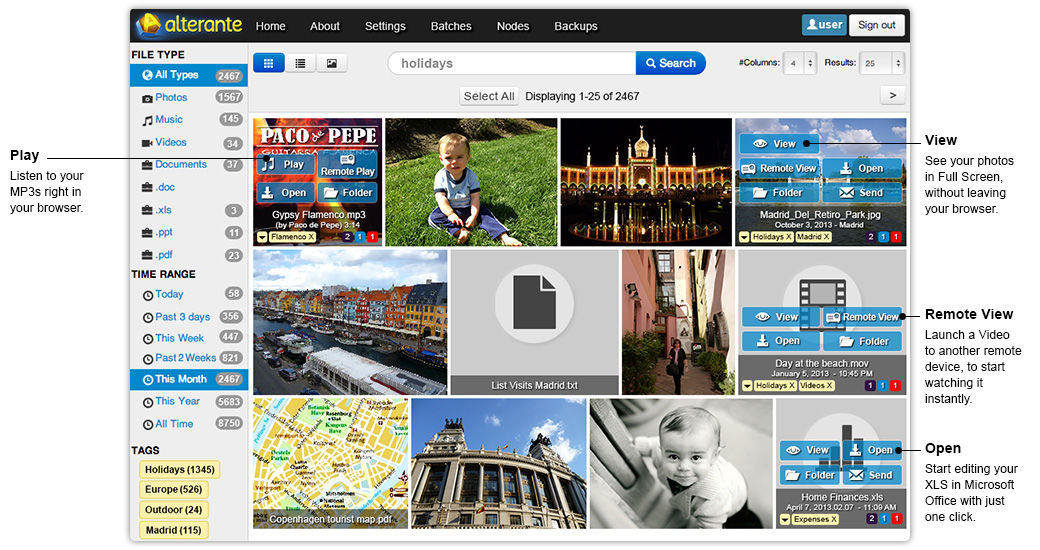Screen dimensions: 1040x550
Task: Click Select All results
Action: (489, 96)
